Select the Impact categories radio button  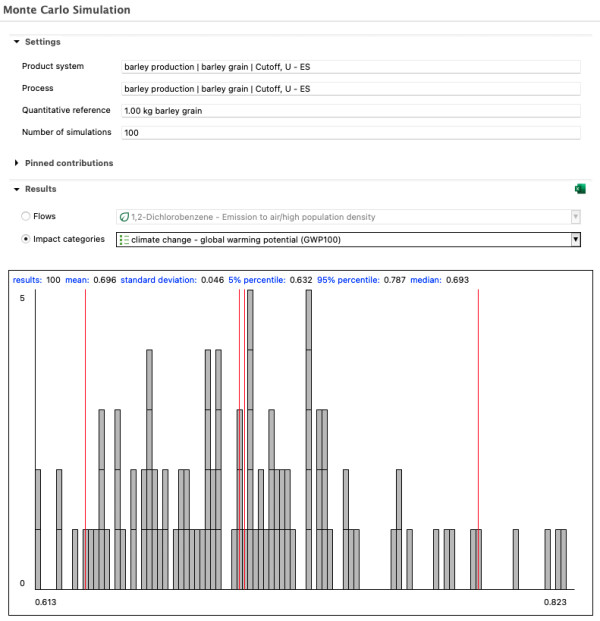[x=26, y=239]
